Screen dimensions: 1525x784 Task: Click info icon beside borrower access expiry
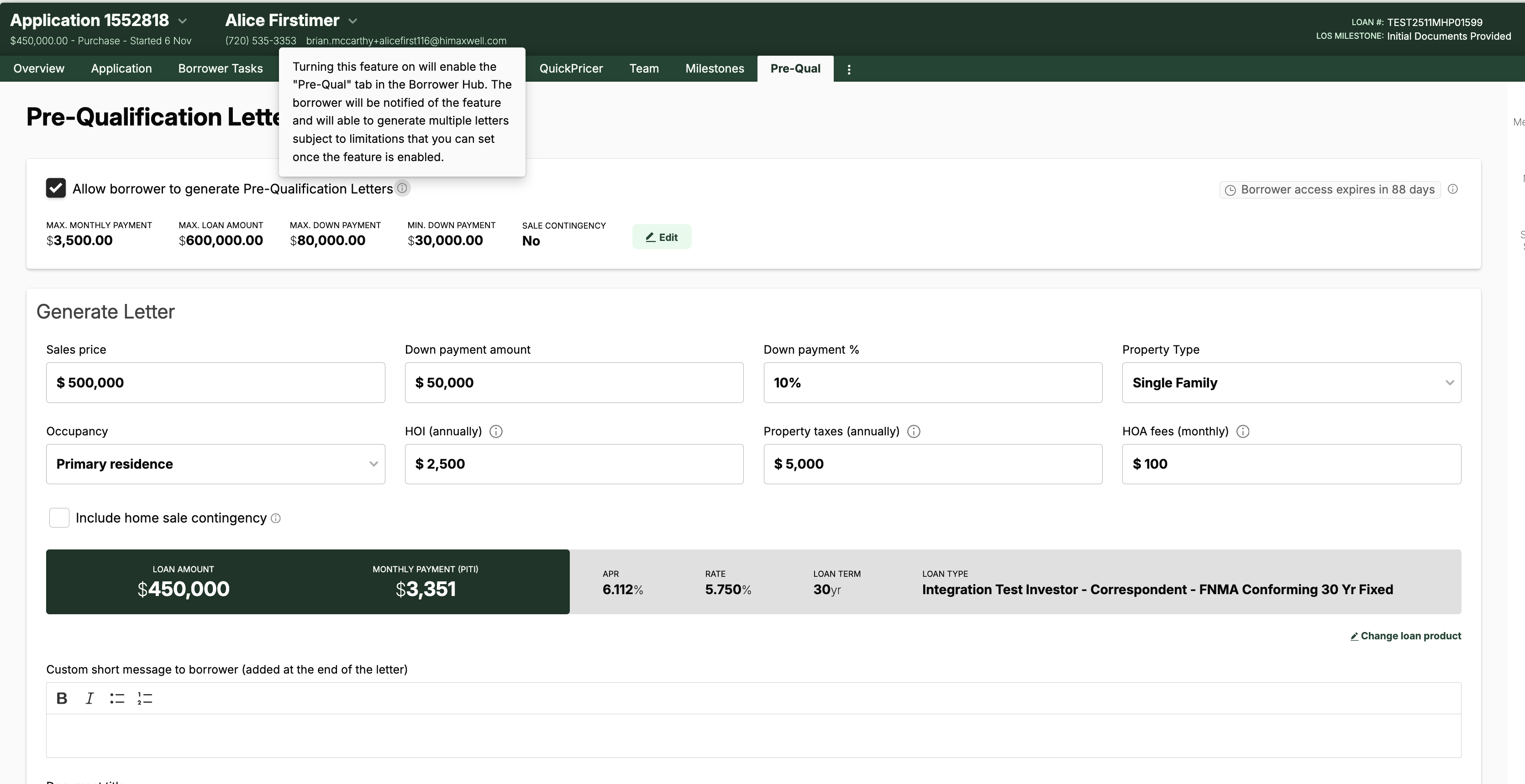(1453, 189)
